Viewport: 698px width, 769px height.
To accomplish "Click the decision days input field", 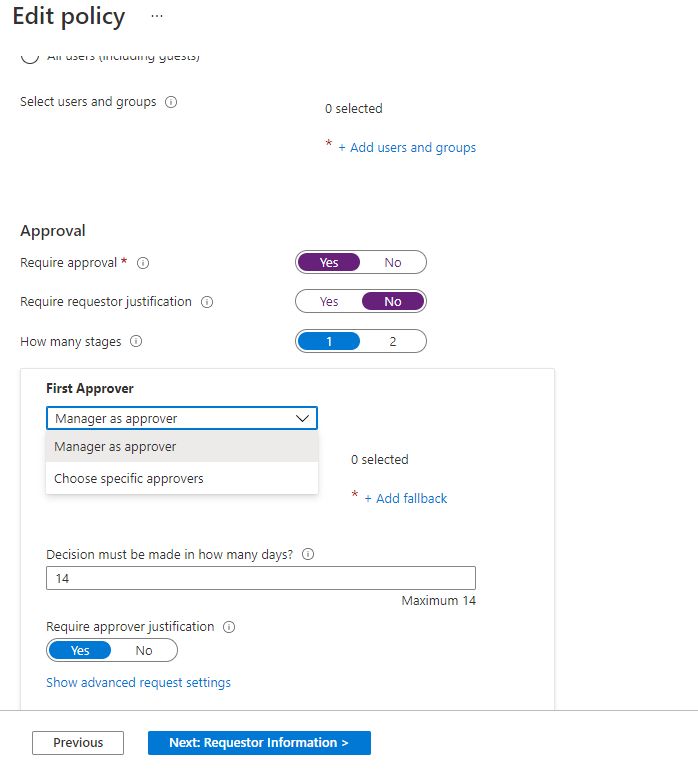I will click(x=260, y=579).
